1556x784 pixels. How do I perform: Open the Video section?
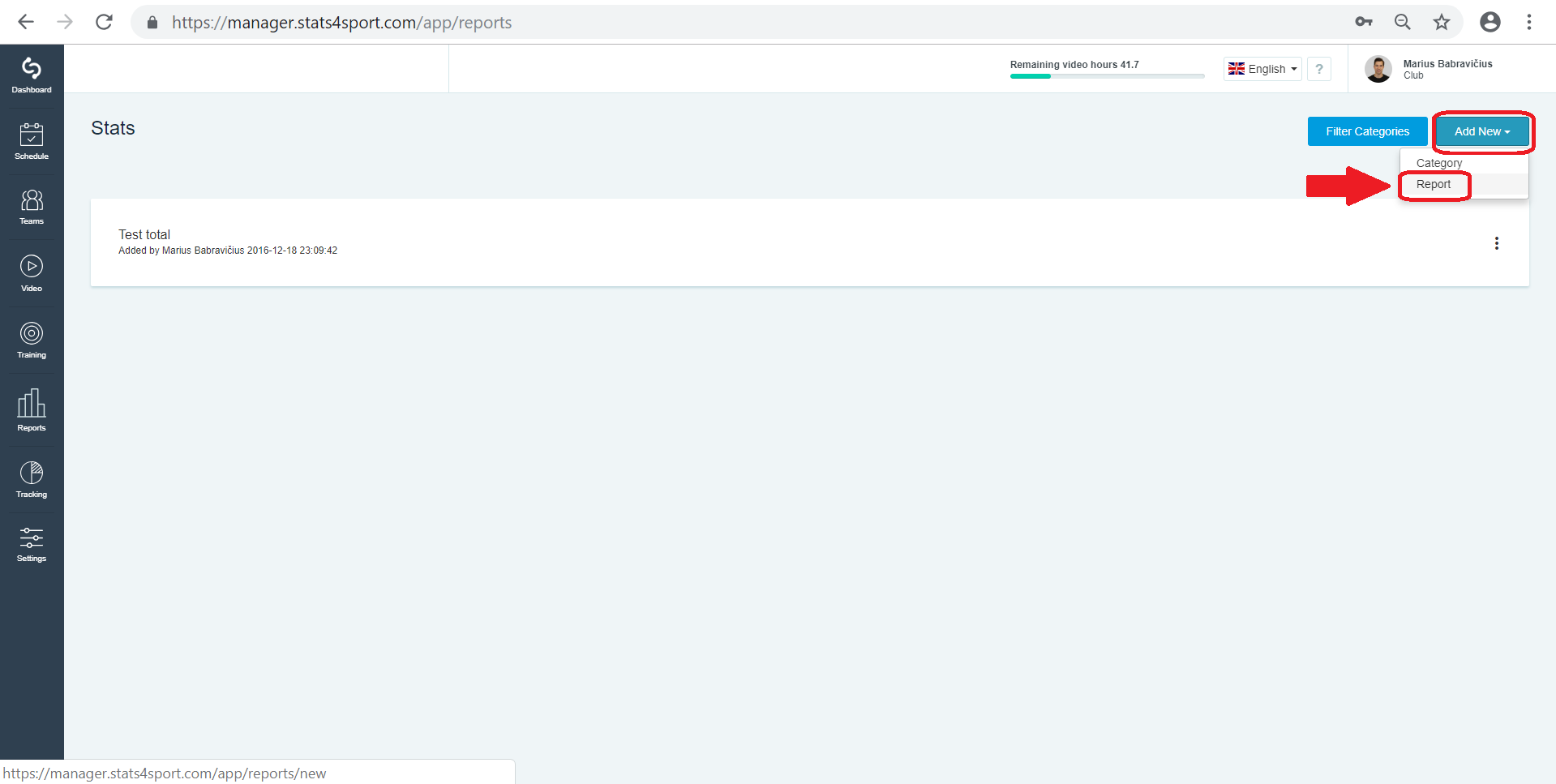(32, 274)
